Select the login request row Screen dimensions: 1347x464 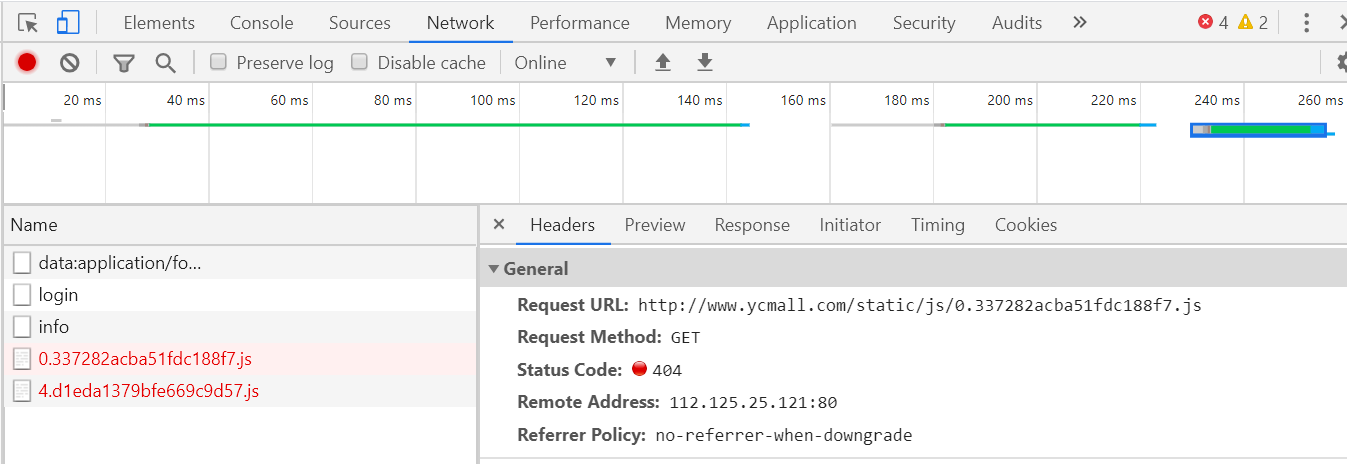pos(240,295)
